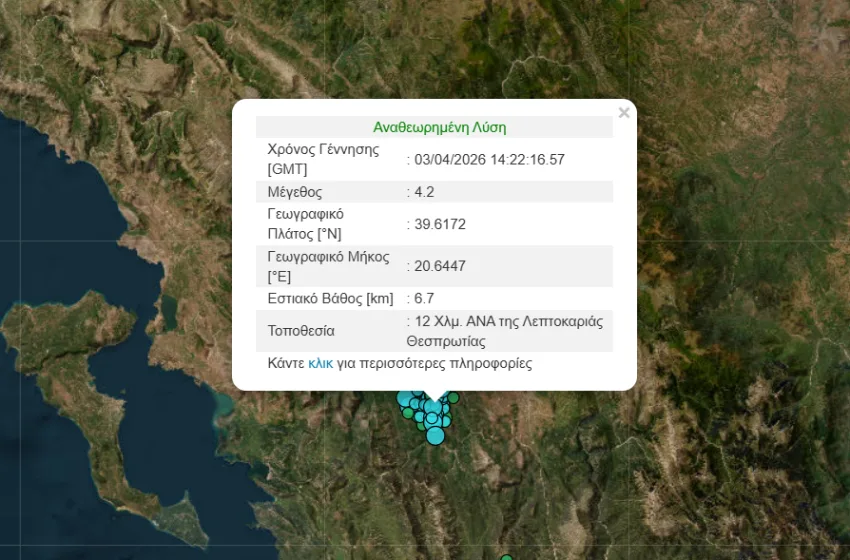Select the 'Χρόνος Γέννησης [GMT]' label
850x560 pixels.
coord(323,159)
